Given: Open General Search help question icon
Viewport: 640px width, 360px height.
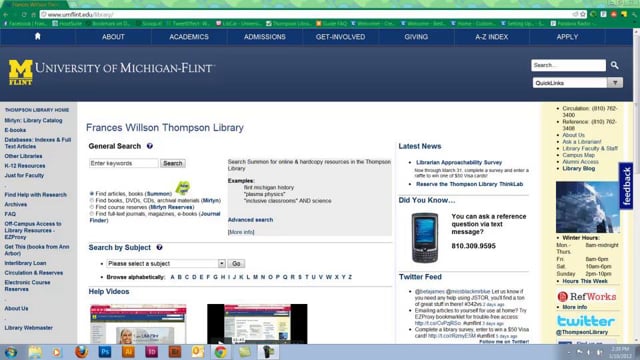Looking at the screenshot, I should pos(150,146).
